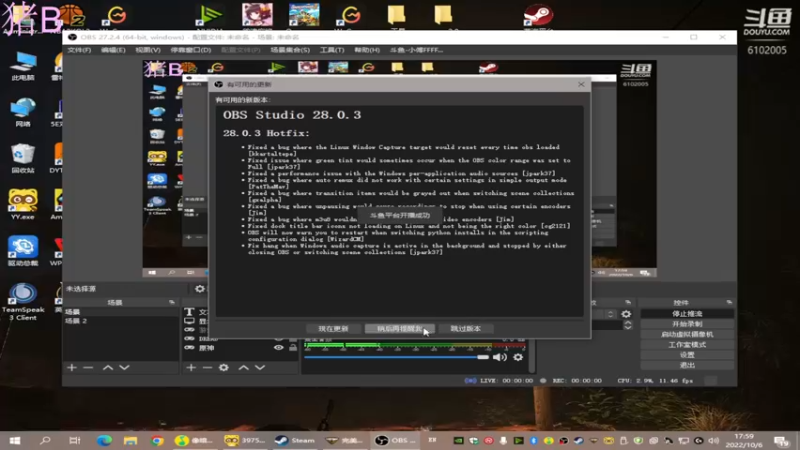Viewport: 800px width, 450px height.
Task: Click the LIVE: 00:00:00 status
Action: (506, 381)
